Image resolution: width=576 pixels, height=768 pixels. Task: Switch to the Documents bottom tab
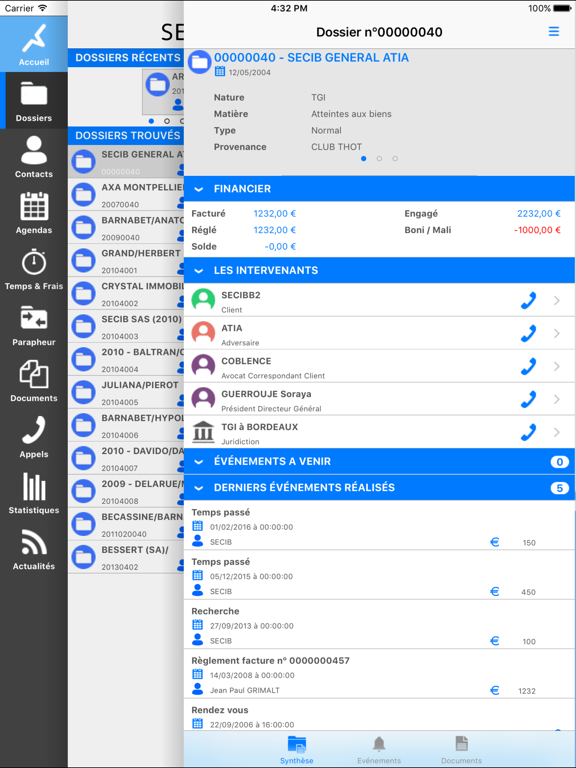461,749
